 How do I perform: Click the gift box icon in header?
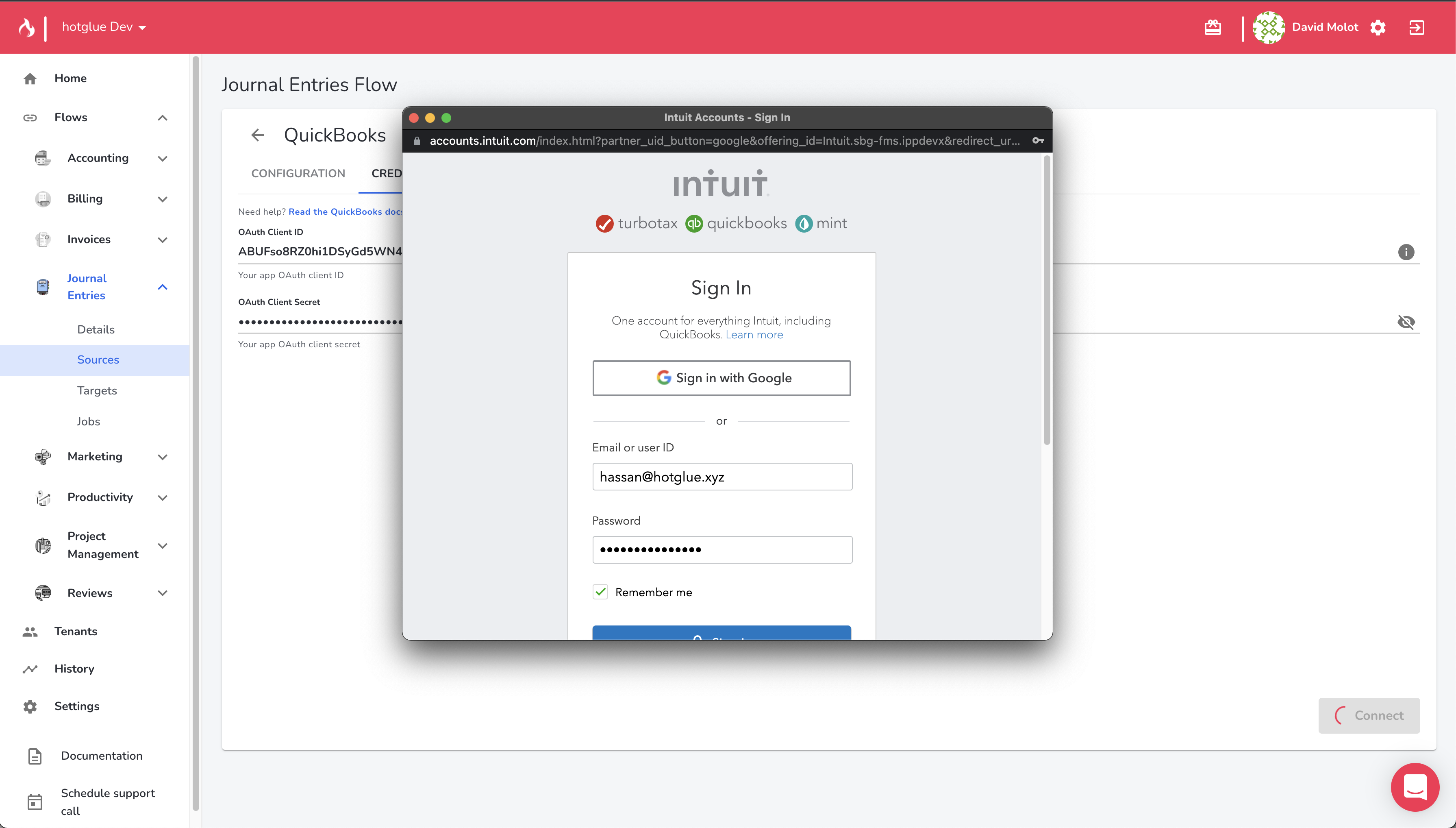[x=1212, y=27]
